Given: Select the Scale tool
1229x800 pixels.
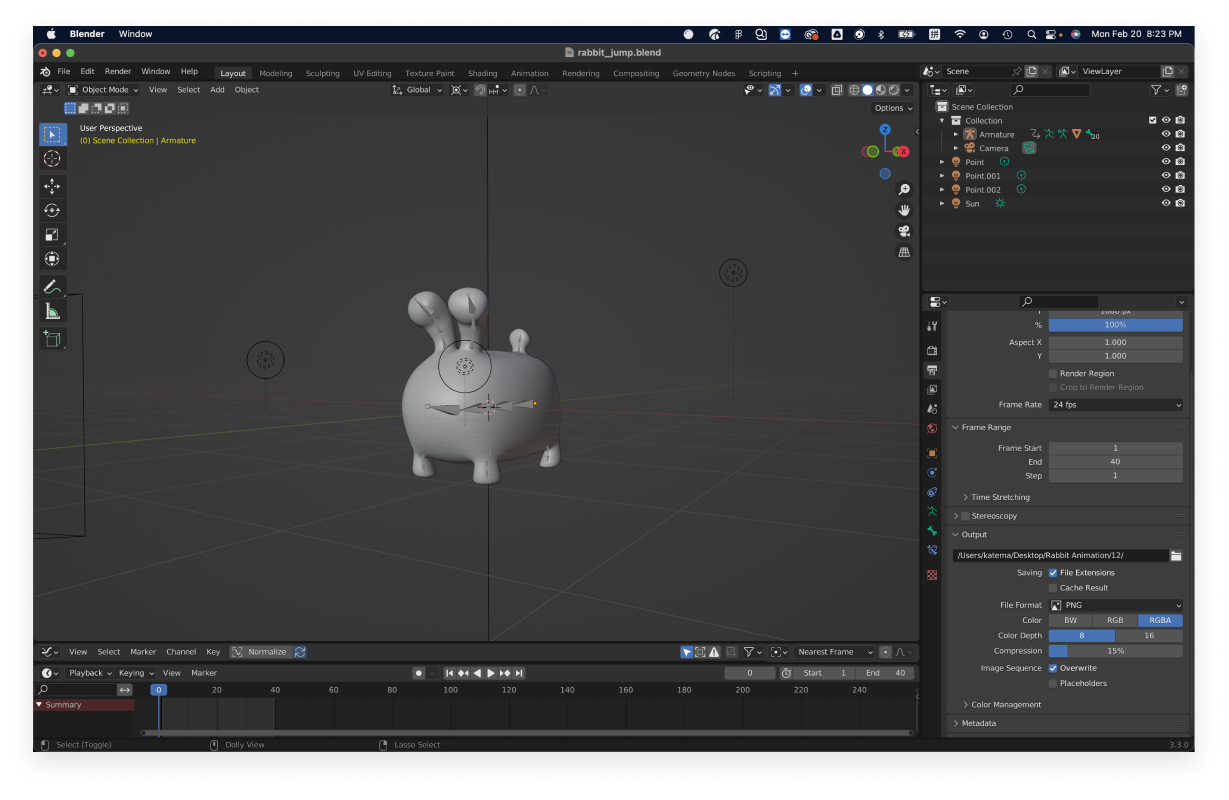Looking at the screenshot, I should [x=52, y=234].
